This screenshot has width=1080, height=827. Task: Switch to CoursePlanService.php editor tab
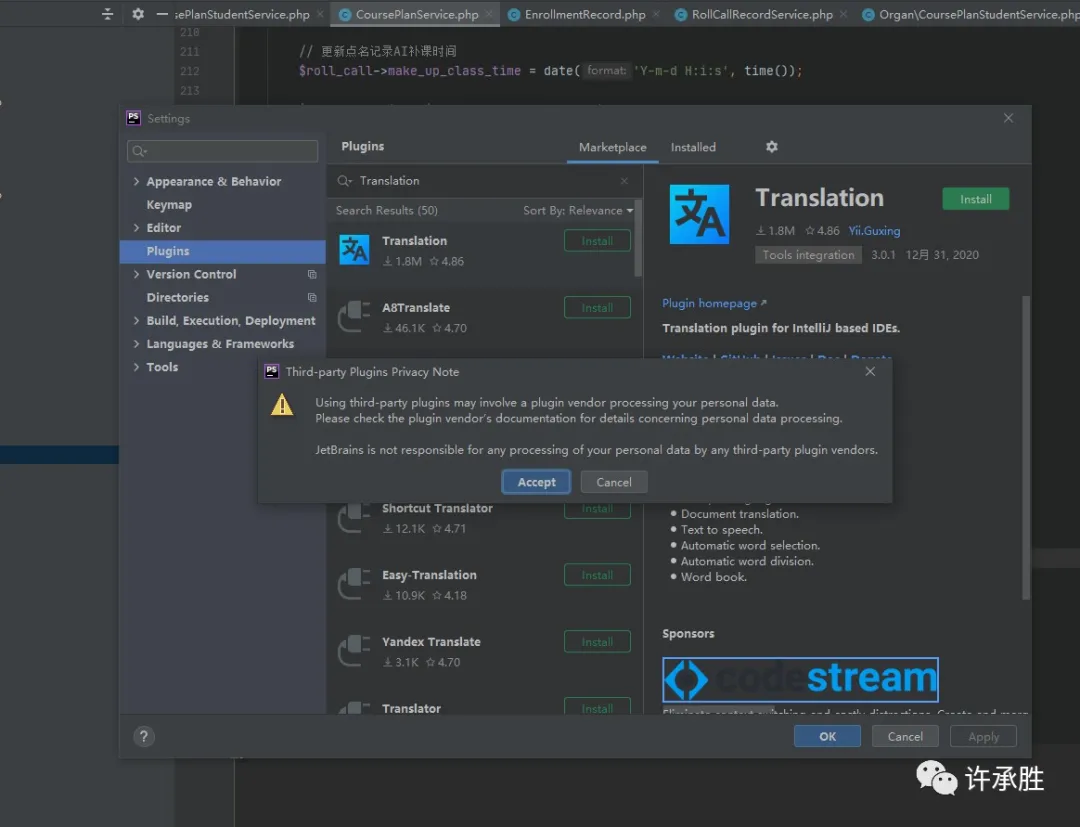[x=416, y=14]
